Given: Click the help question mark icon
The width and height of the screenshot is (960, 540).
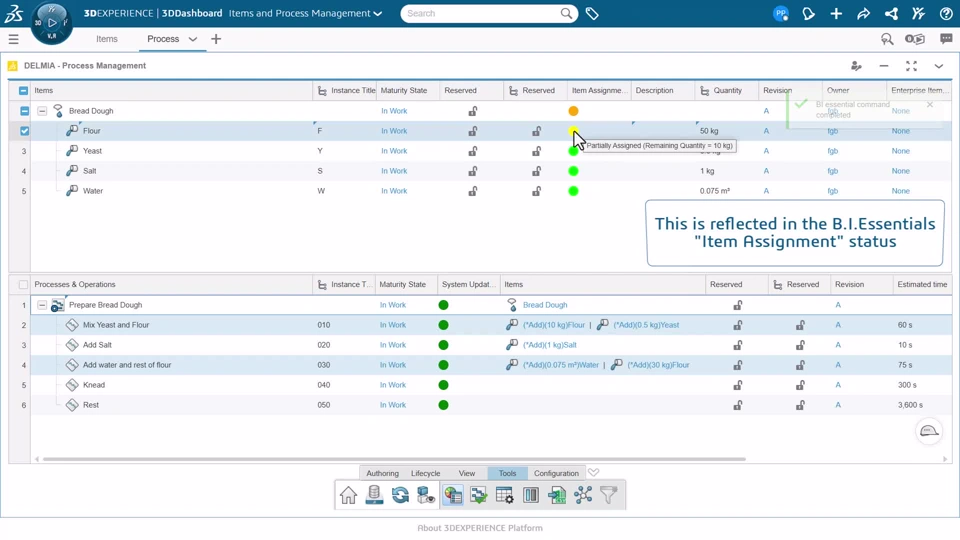Looking at the screenshot, I should click(946, 14).
